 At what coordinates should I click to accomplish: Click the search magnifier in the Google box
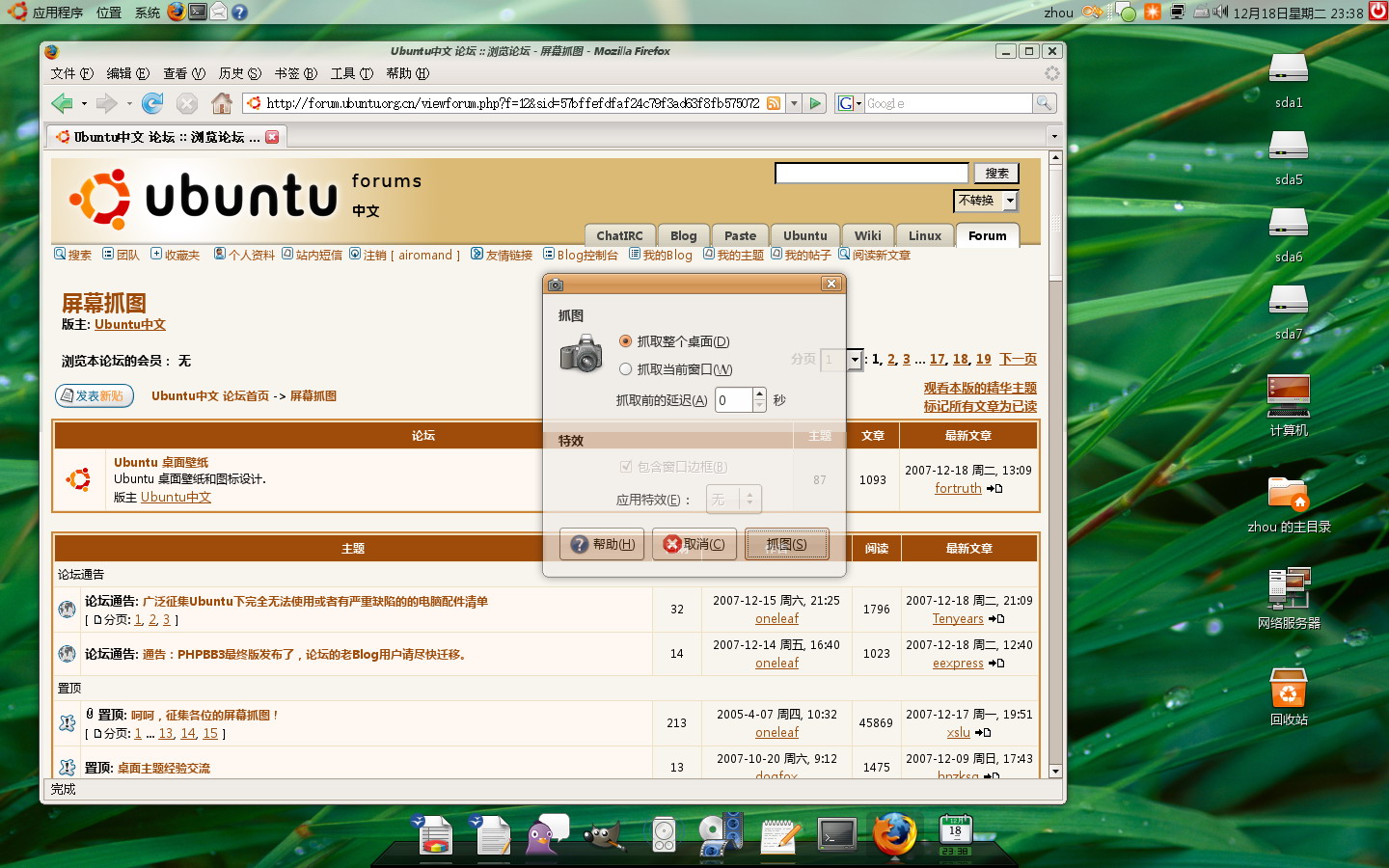1044,103
